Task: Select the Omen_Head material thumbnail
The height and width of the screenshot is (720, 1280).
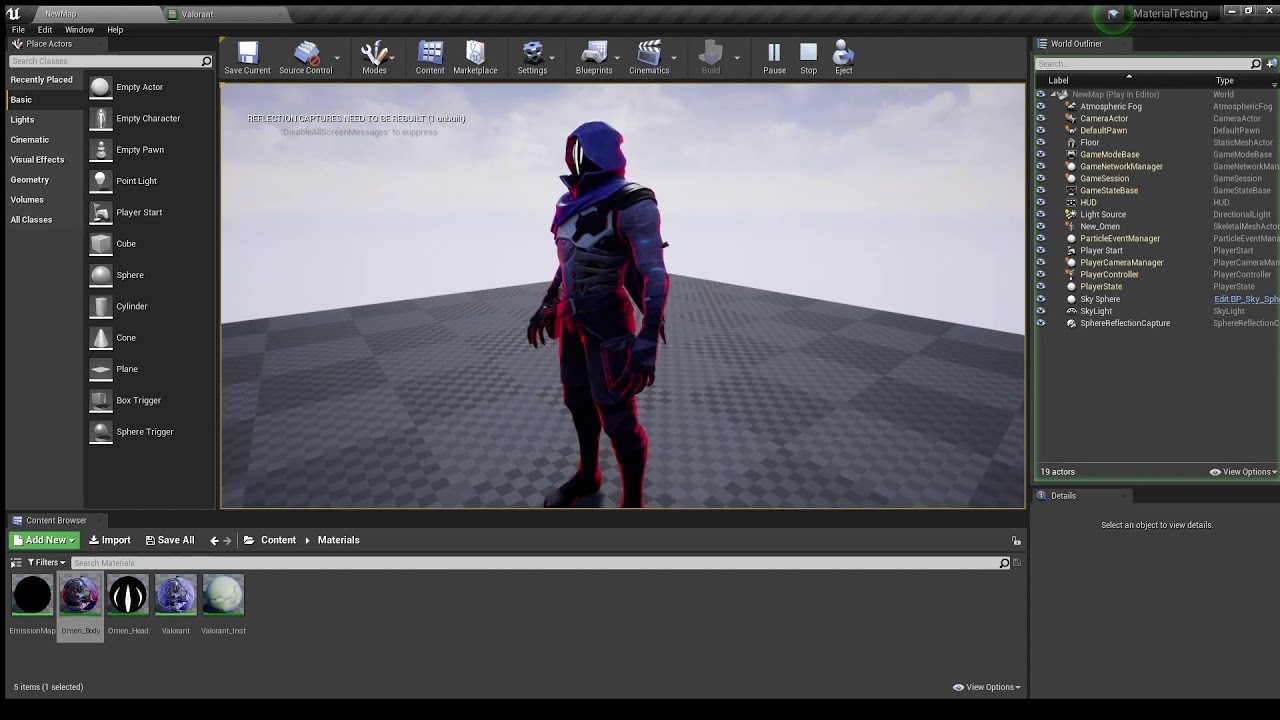Action: click(128, 595)
